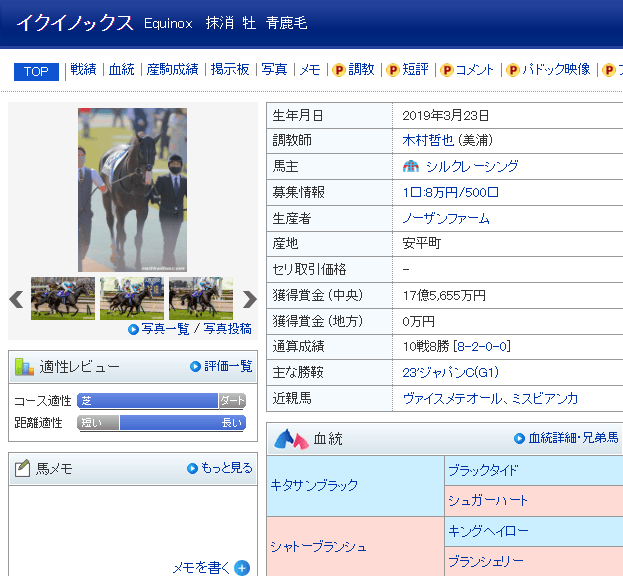Open the 写真一覧 photo list link
The image size is (623, 576).
tap(165, 329)
